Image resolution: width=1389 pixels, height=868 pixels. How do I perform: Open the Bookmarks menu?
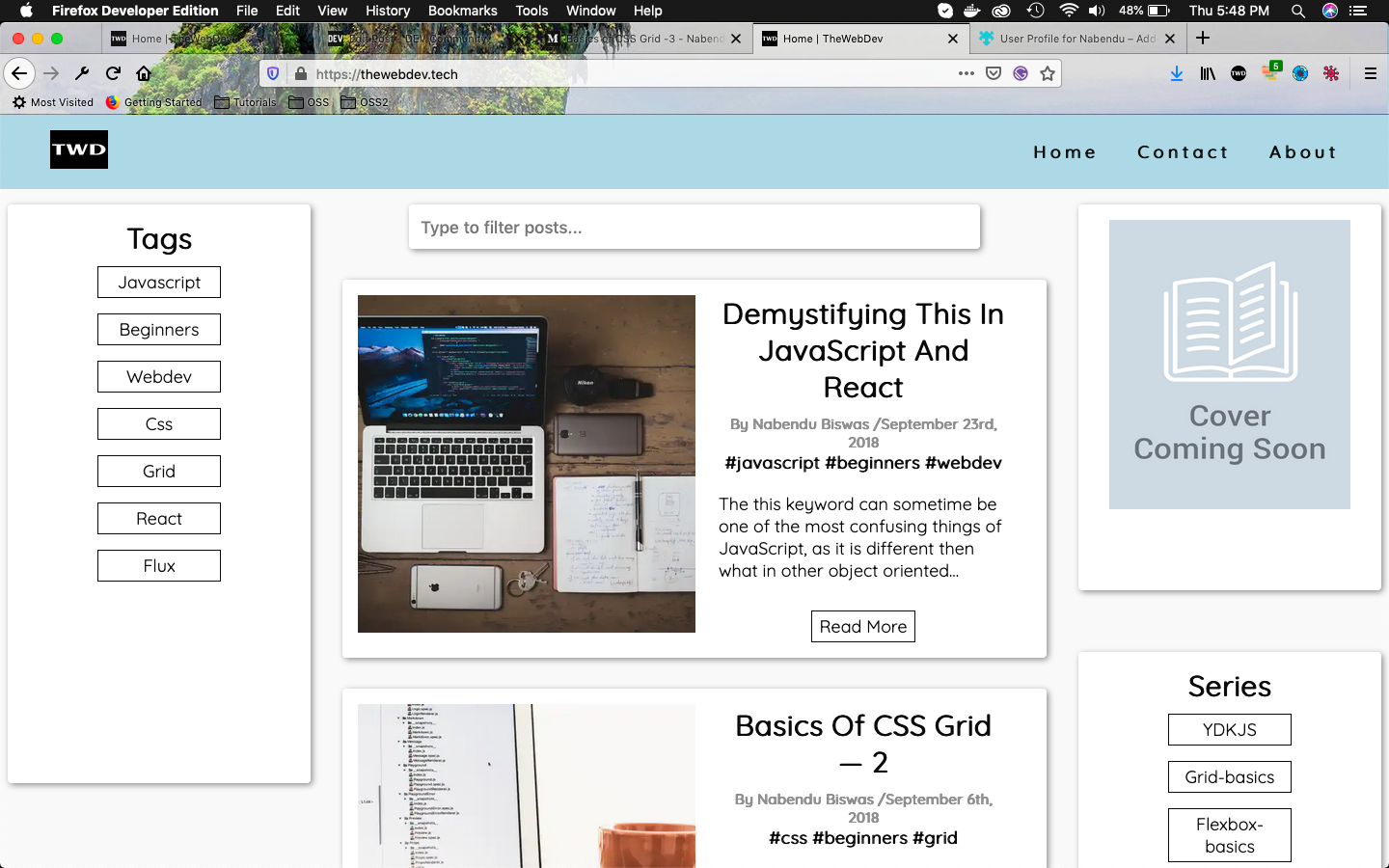click(462, 11)
